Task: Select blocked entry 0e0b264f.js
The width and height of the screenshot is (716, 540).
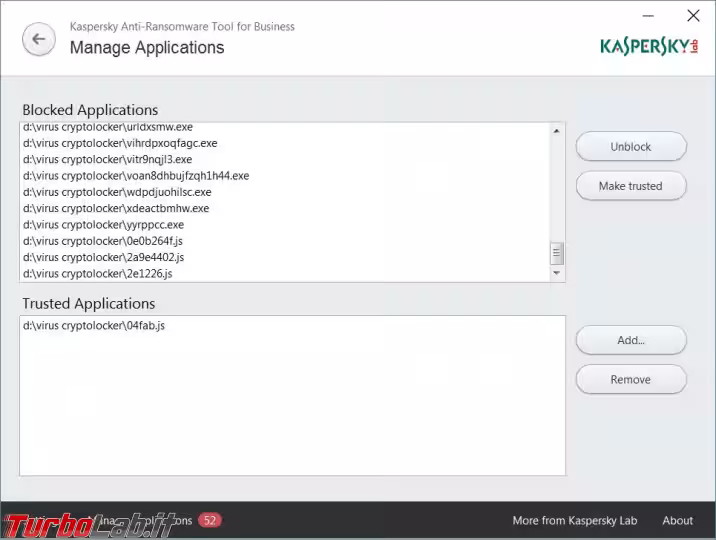Action: pos(285,241)
